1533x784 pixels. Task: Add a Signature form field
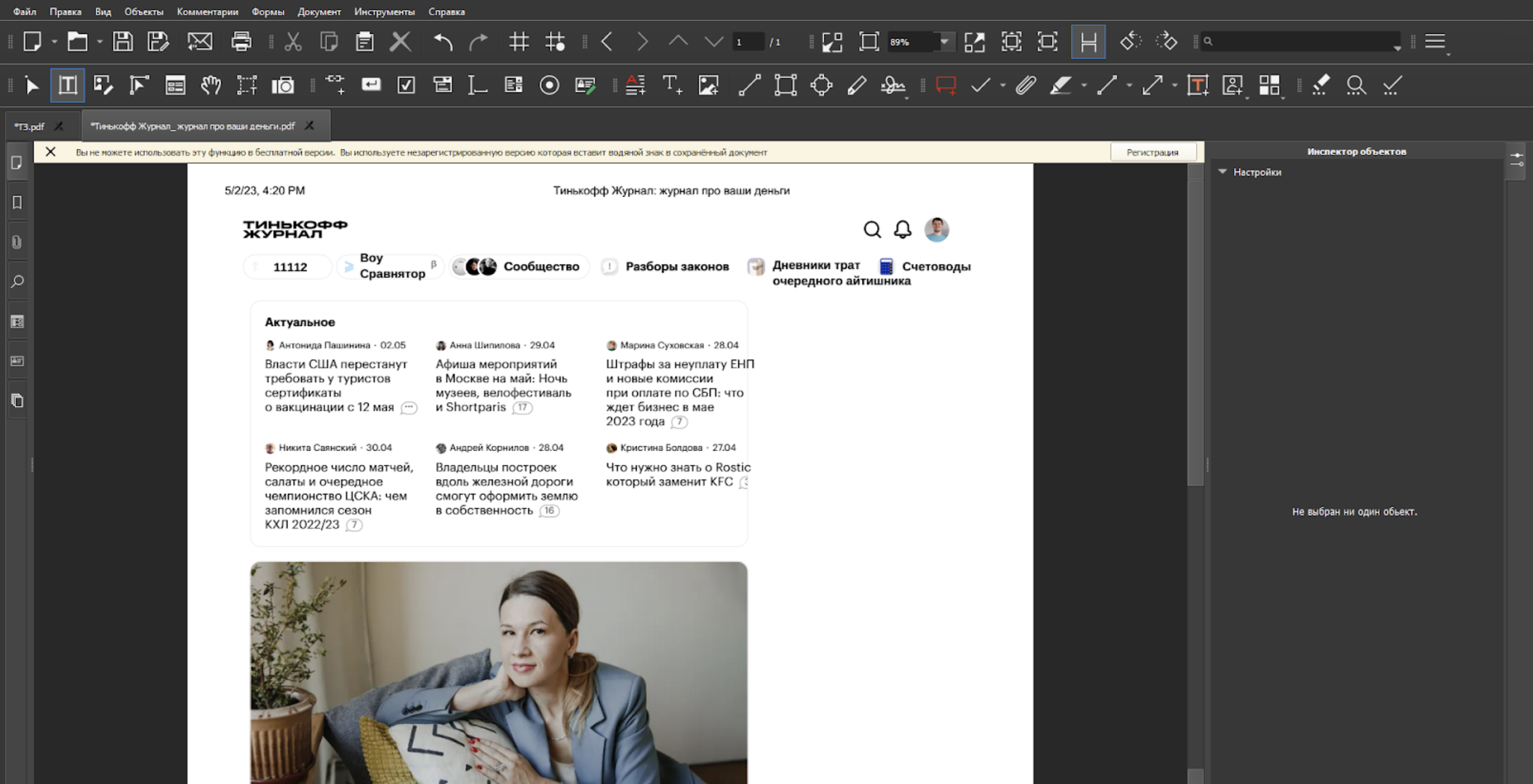[x=586, y=85]
